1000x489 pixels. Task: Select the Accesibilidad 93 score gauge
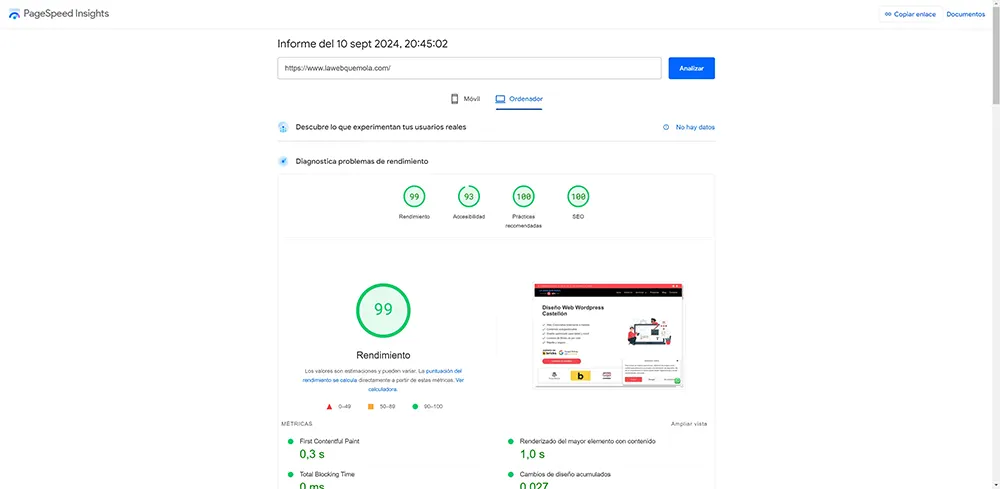(469, 197)
